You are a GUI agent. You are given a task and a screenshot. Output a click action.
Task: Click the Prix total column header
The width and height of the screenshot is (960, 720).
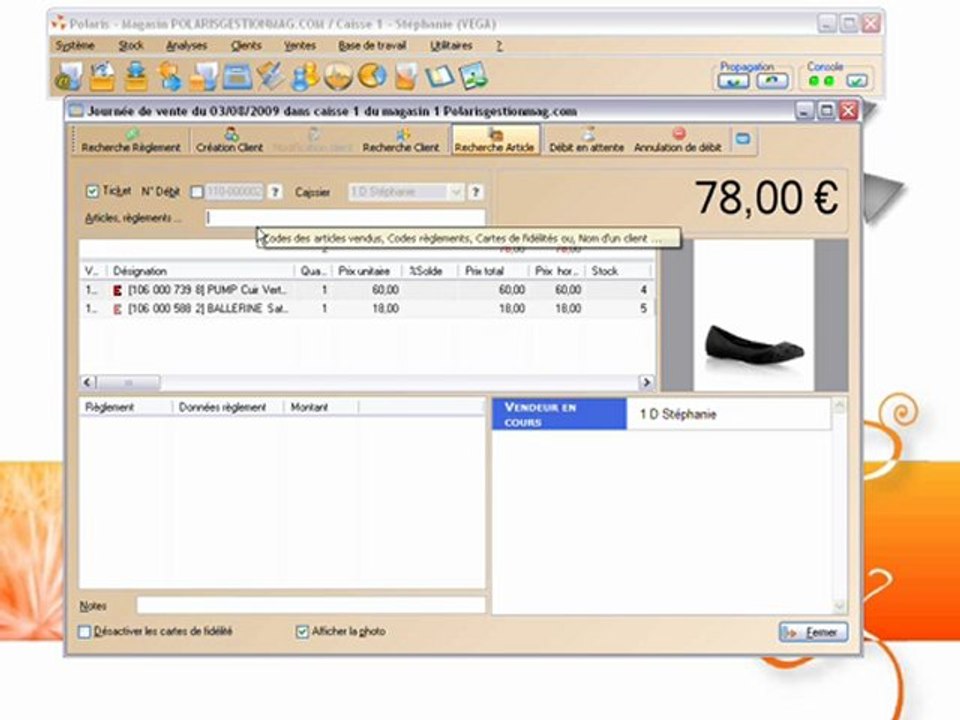pos(492,271)
